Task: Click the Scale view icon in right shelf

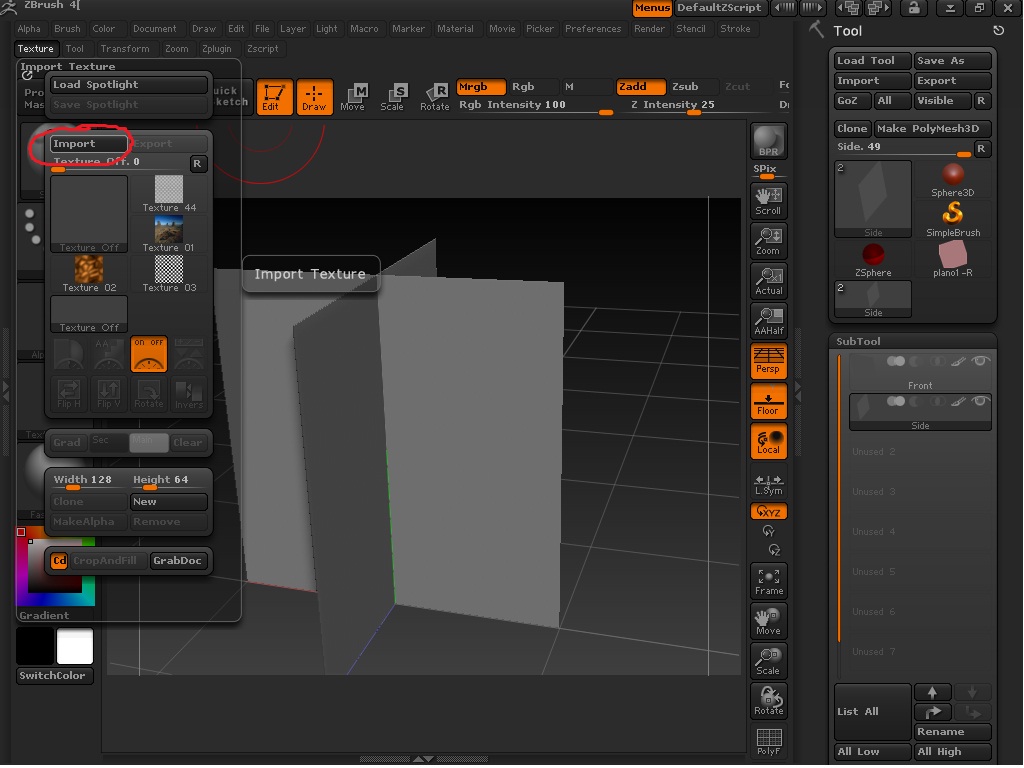Action: coord(769,661)
